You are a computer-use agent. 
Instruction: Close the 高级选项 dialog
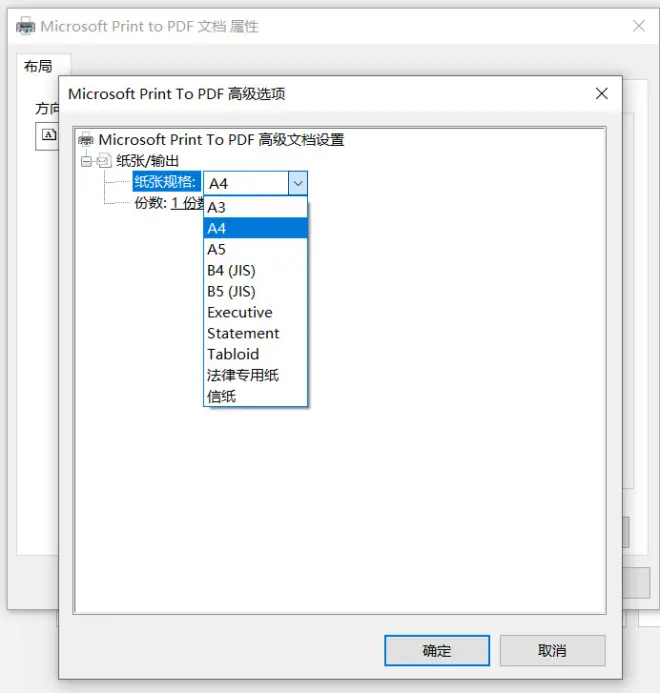tap(601, 94)
